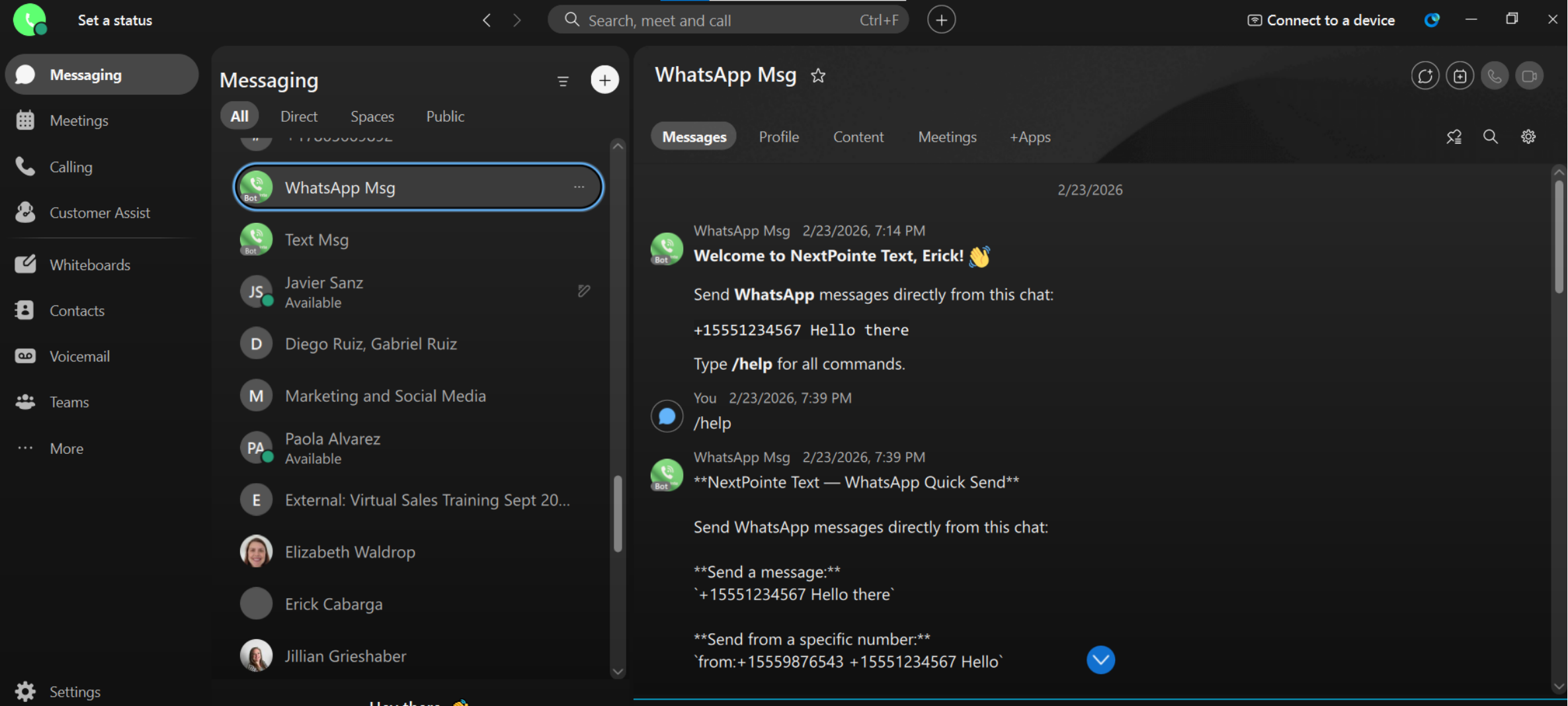Click the WhatsApp Msg bot avatar on welcome message

[667, 248]
